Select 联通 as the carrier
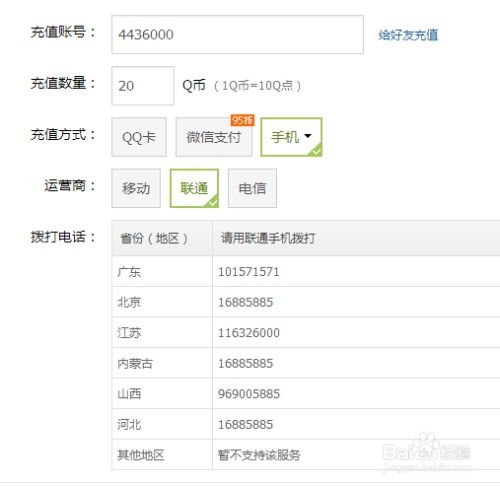 click(194, 188)
